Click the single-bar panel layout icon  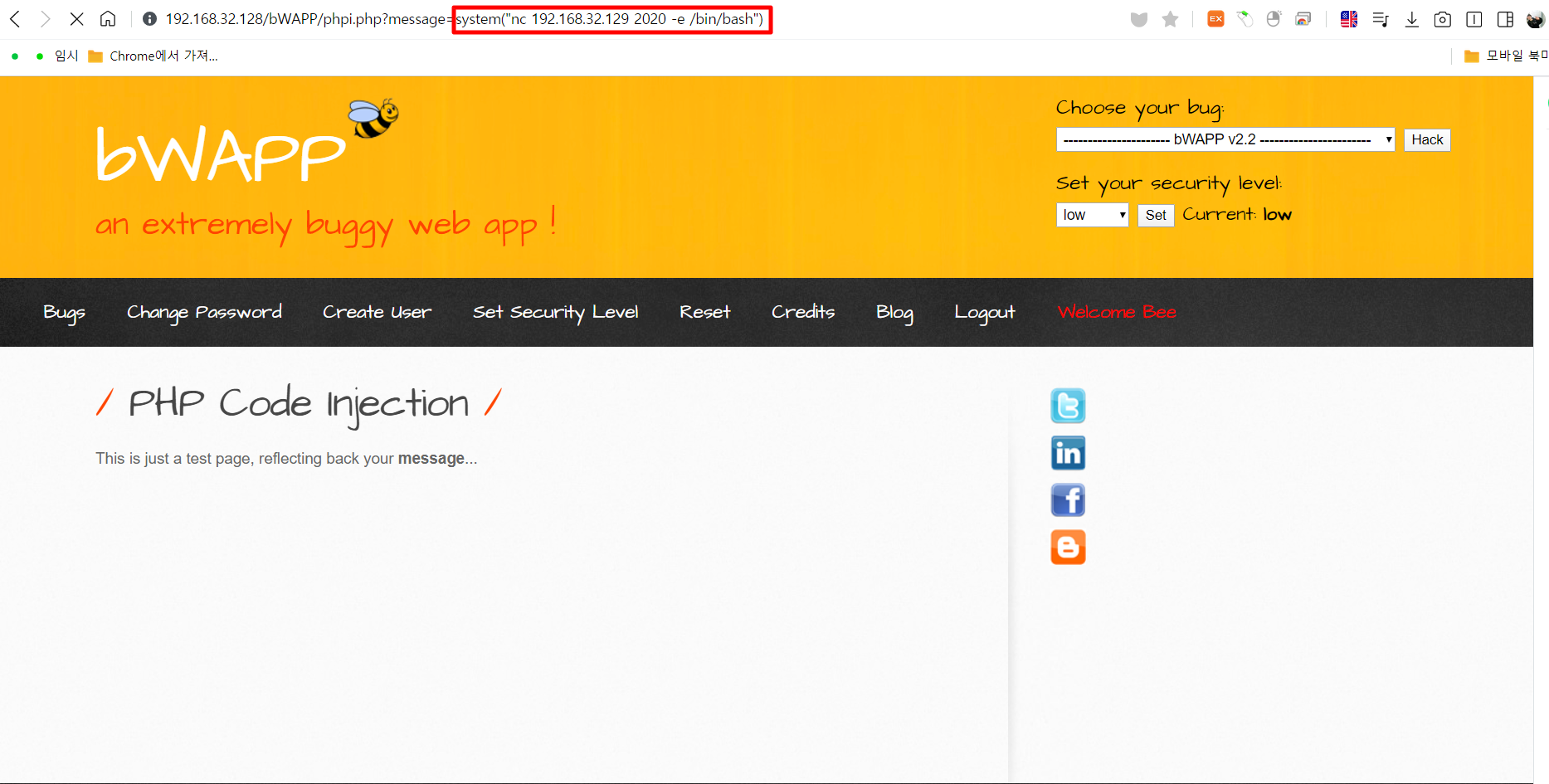tap(1474, 19)
